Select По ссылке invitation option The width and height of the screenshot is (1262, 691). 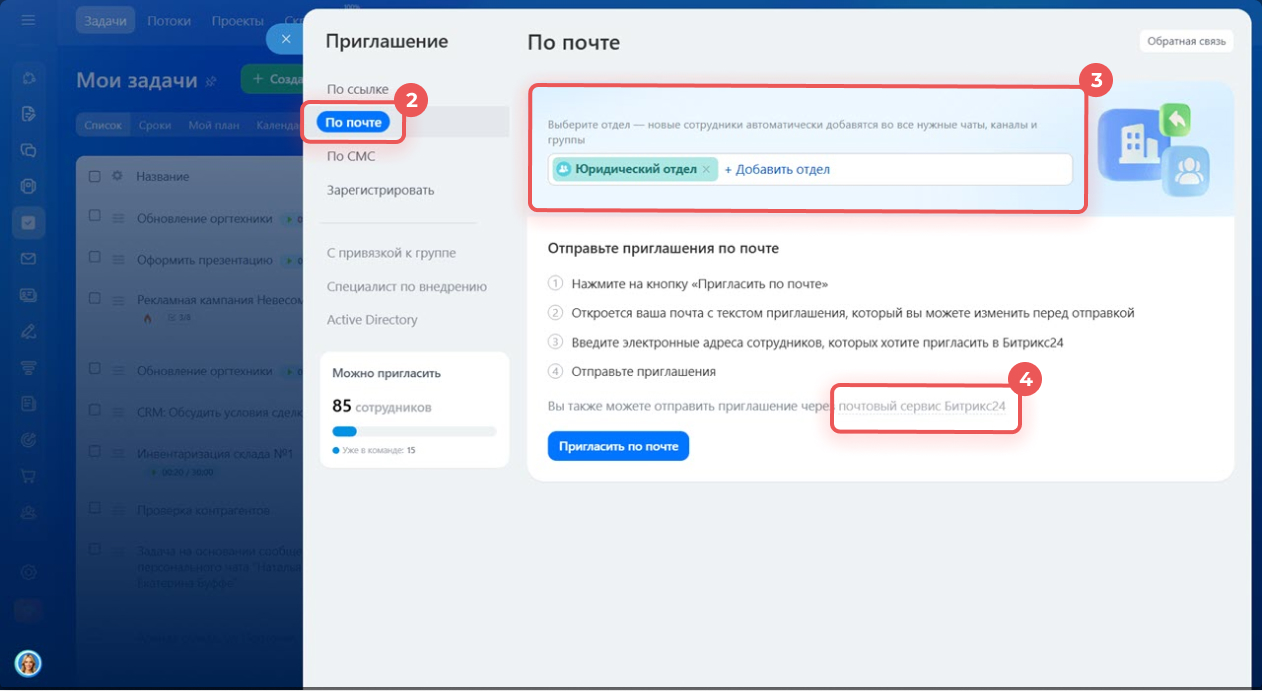[x=357, y=89]
